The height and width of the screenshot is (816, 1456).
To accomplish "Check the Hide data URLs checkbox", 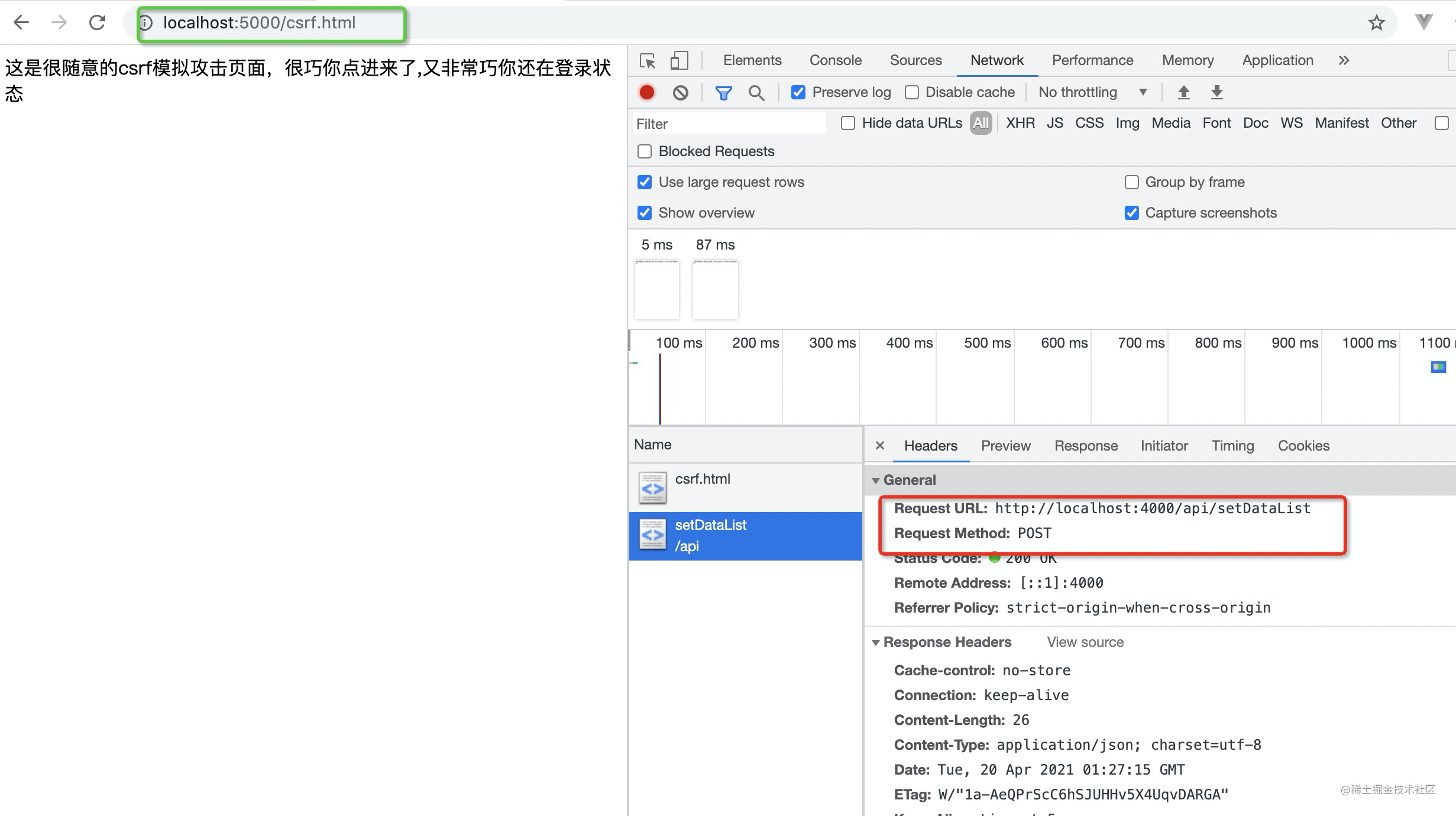I will pos(848,123).
